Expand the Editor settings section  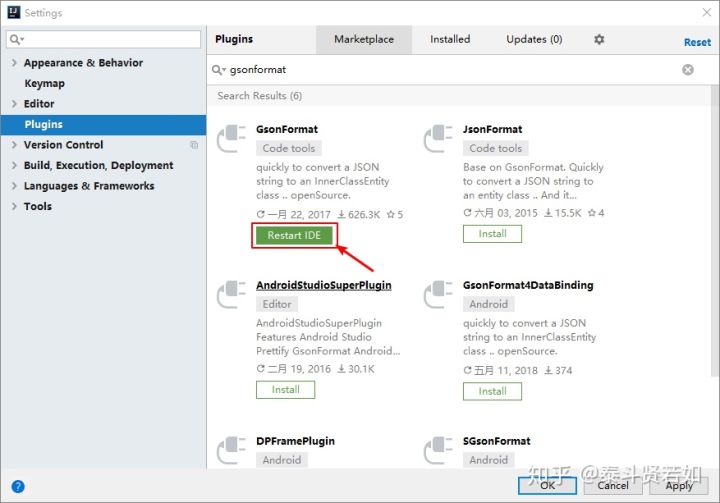click(14, 104)
